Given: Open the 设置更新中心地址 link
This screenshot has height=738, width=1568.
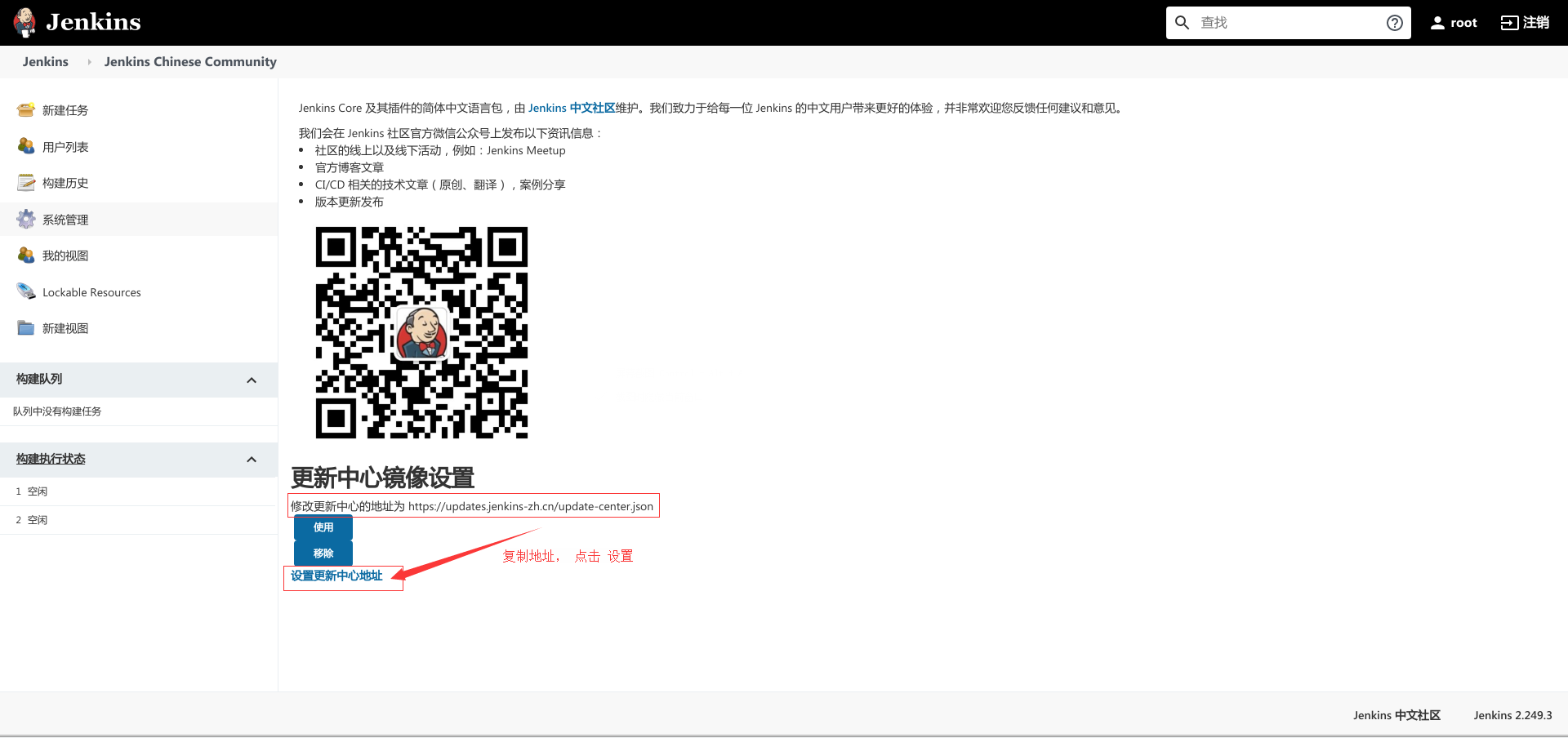Looking at the screenshot, I should point(336,576).
